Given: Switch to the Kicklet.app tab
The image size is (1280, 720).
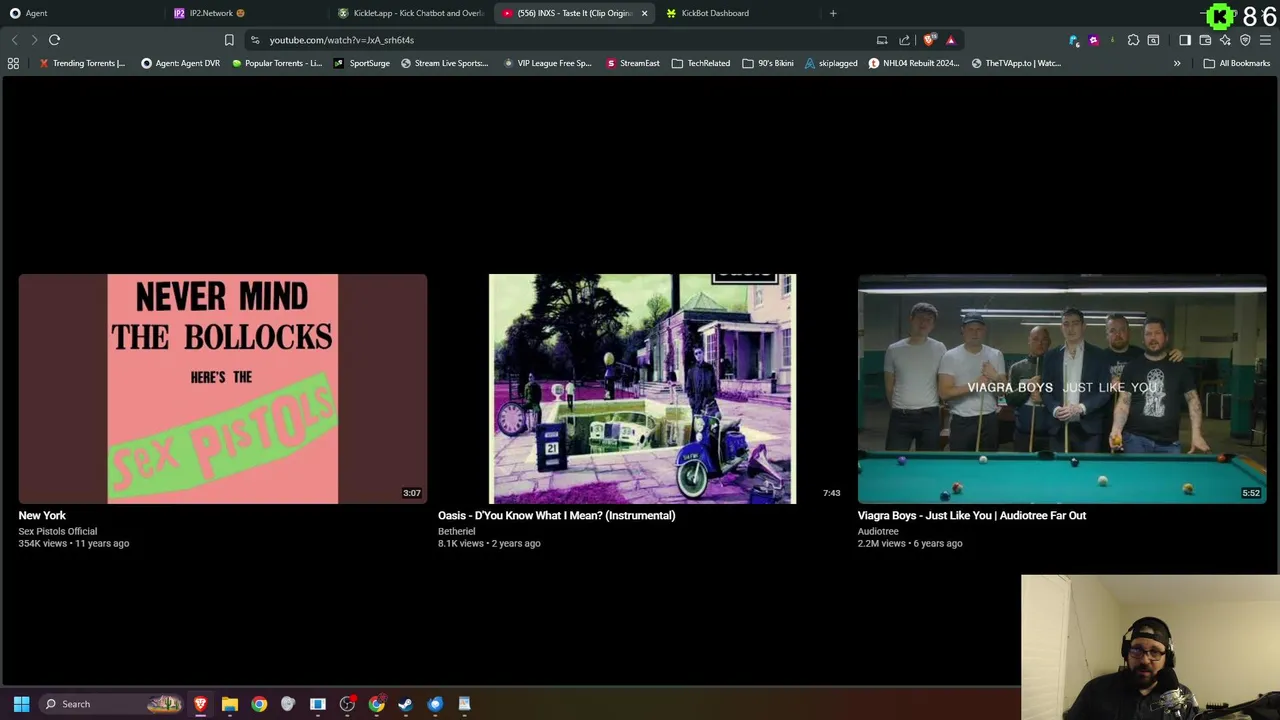Looking at the screenshot, I should 410,13.
